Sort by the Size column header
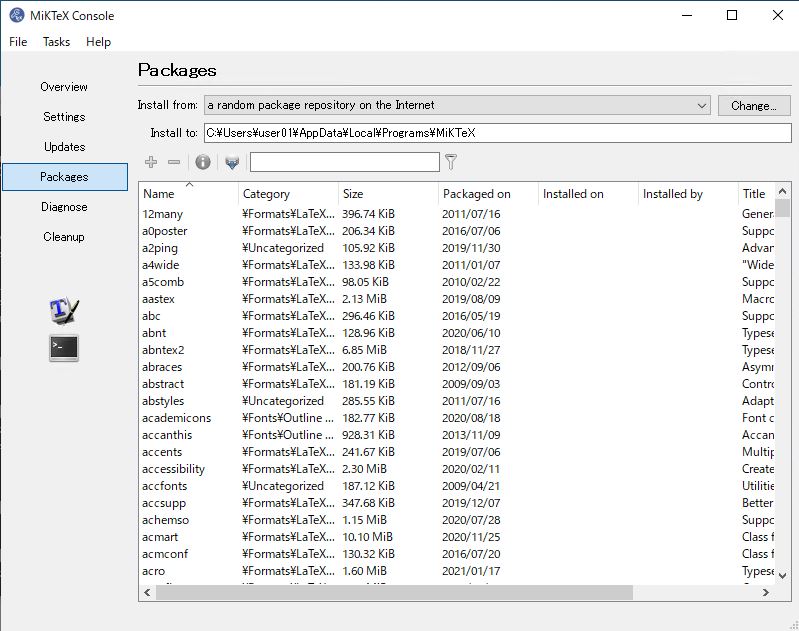799x631 pixels. [388, 194]
